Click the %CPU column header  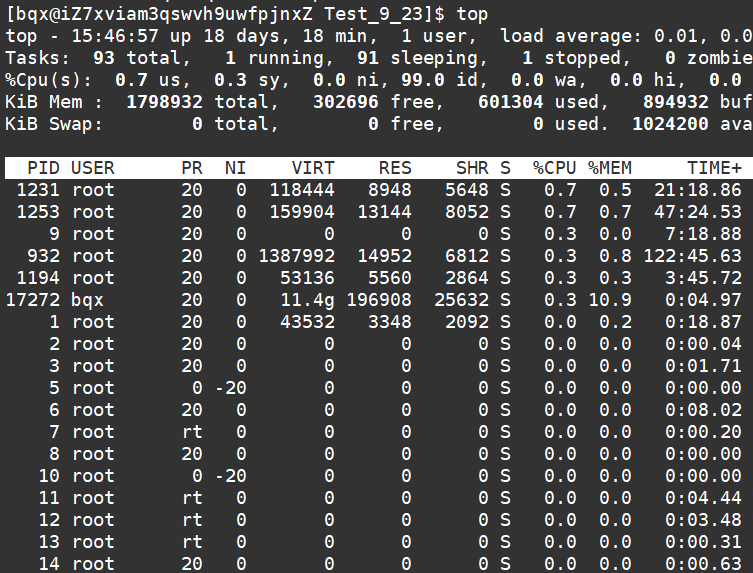point(554,168)
